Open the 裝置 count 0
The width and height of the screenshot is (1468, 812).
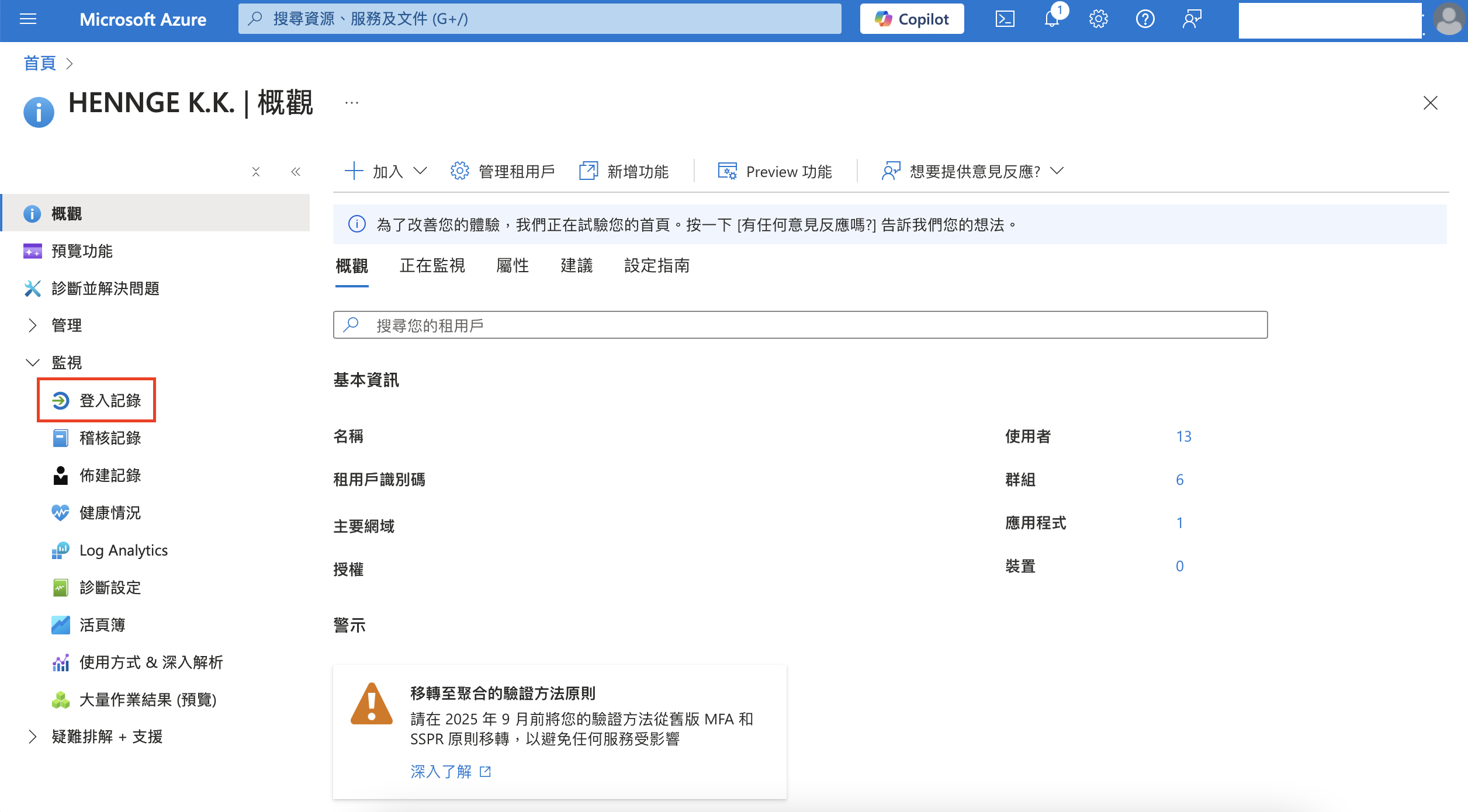pyautogui.click(x=1179, y=566)
